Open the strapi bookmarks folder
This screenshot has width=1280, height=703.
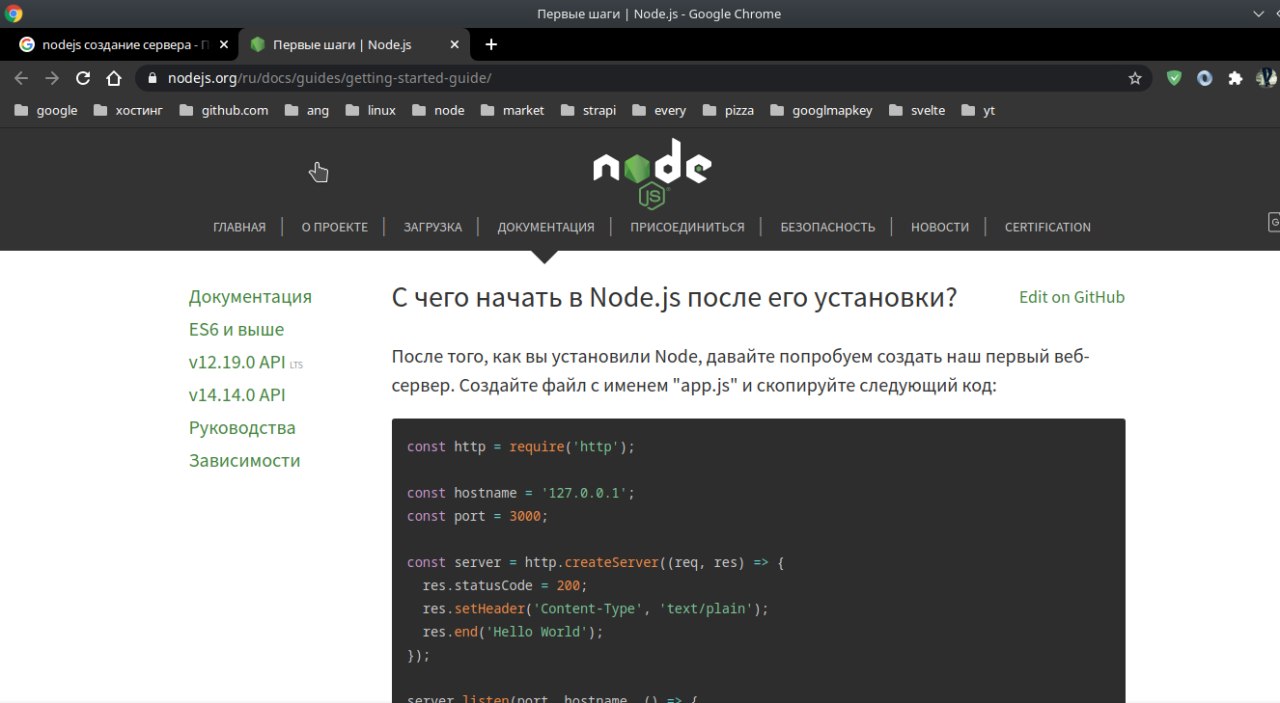pyautogui.click(x=589, y=110)
